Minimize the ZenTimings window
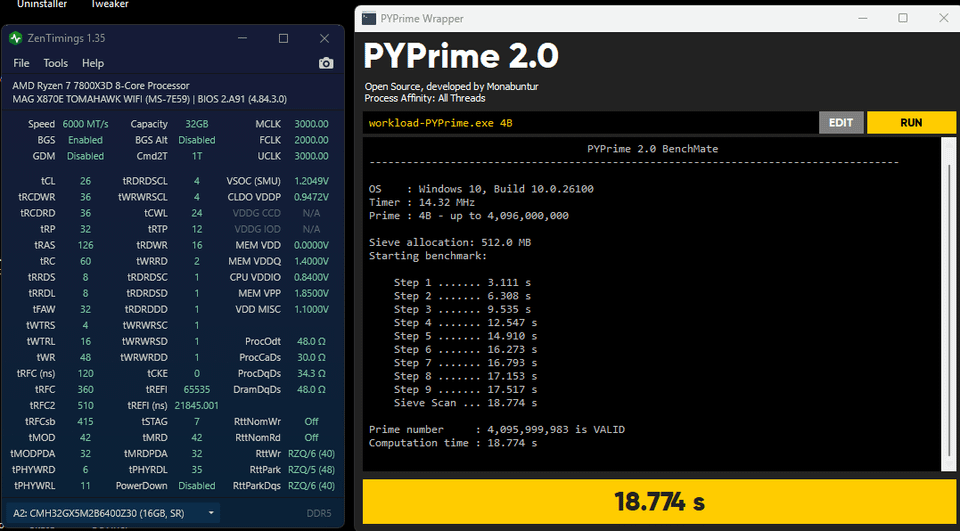960x531 pixels. click(242, 38)
